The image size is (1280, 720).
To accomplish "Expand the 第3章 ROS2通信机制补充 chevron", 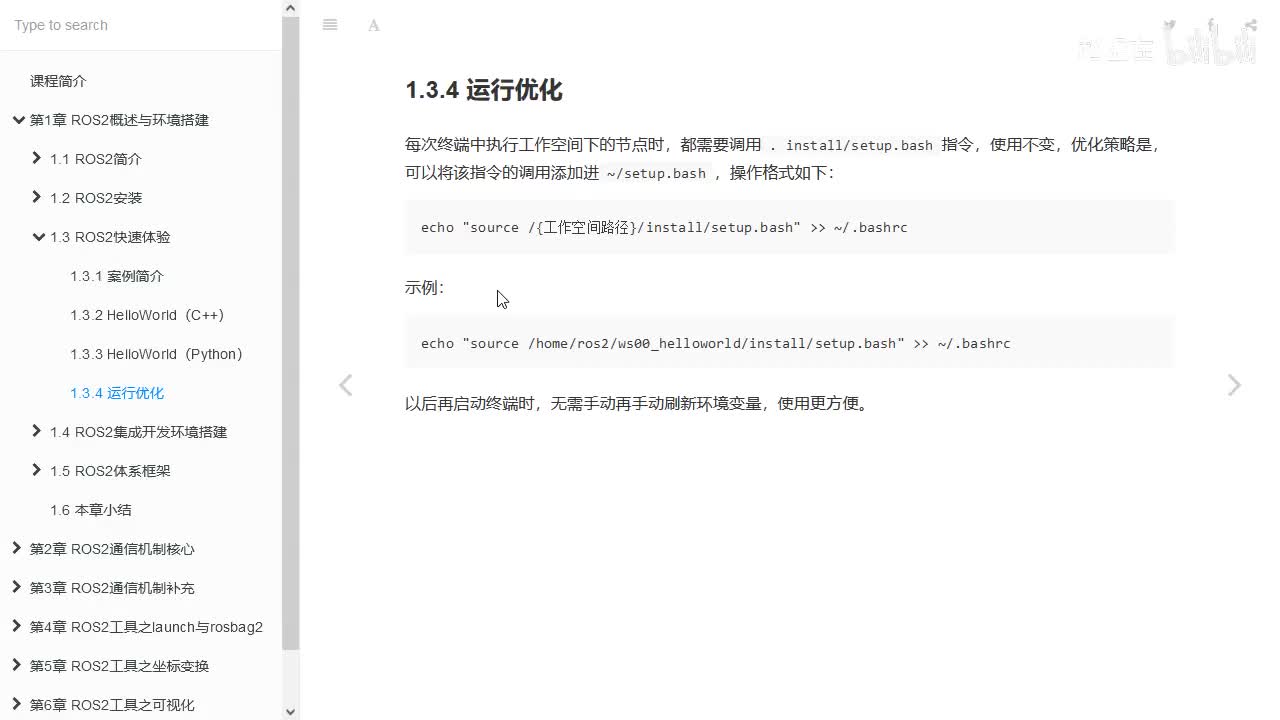I will point(17,587).
